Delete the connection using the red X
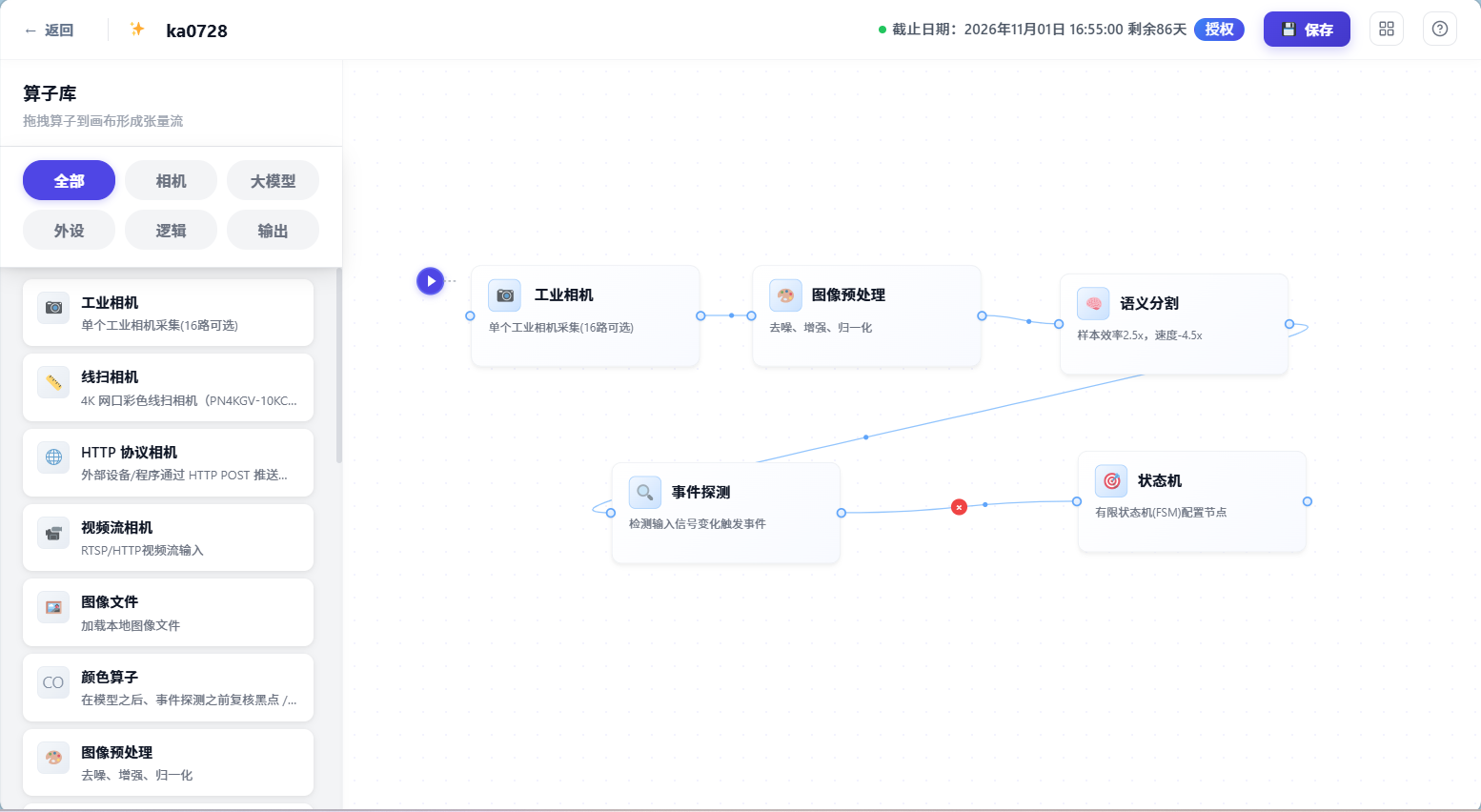1481x812 pixels. (959, 507)
